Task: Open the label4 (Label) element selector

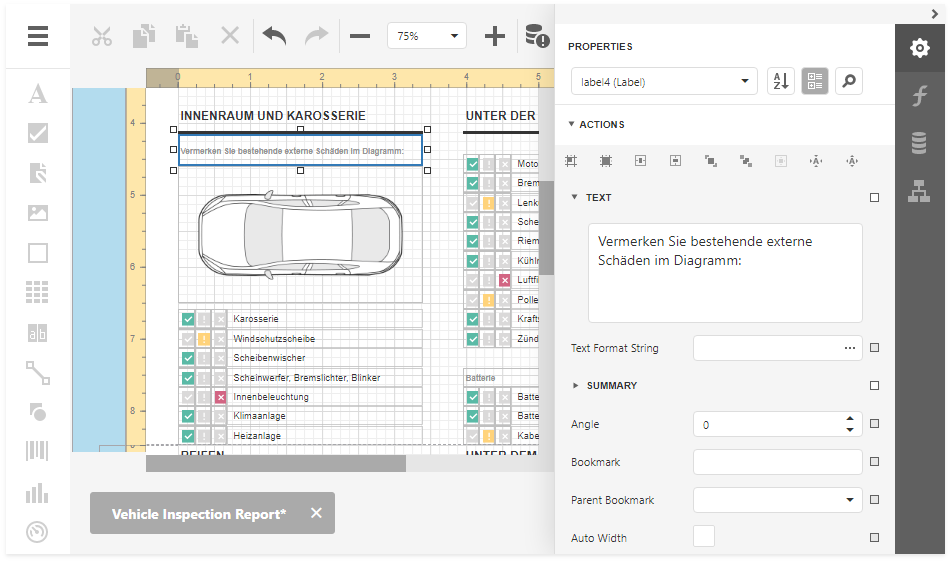Action: point(664,82)
